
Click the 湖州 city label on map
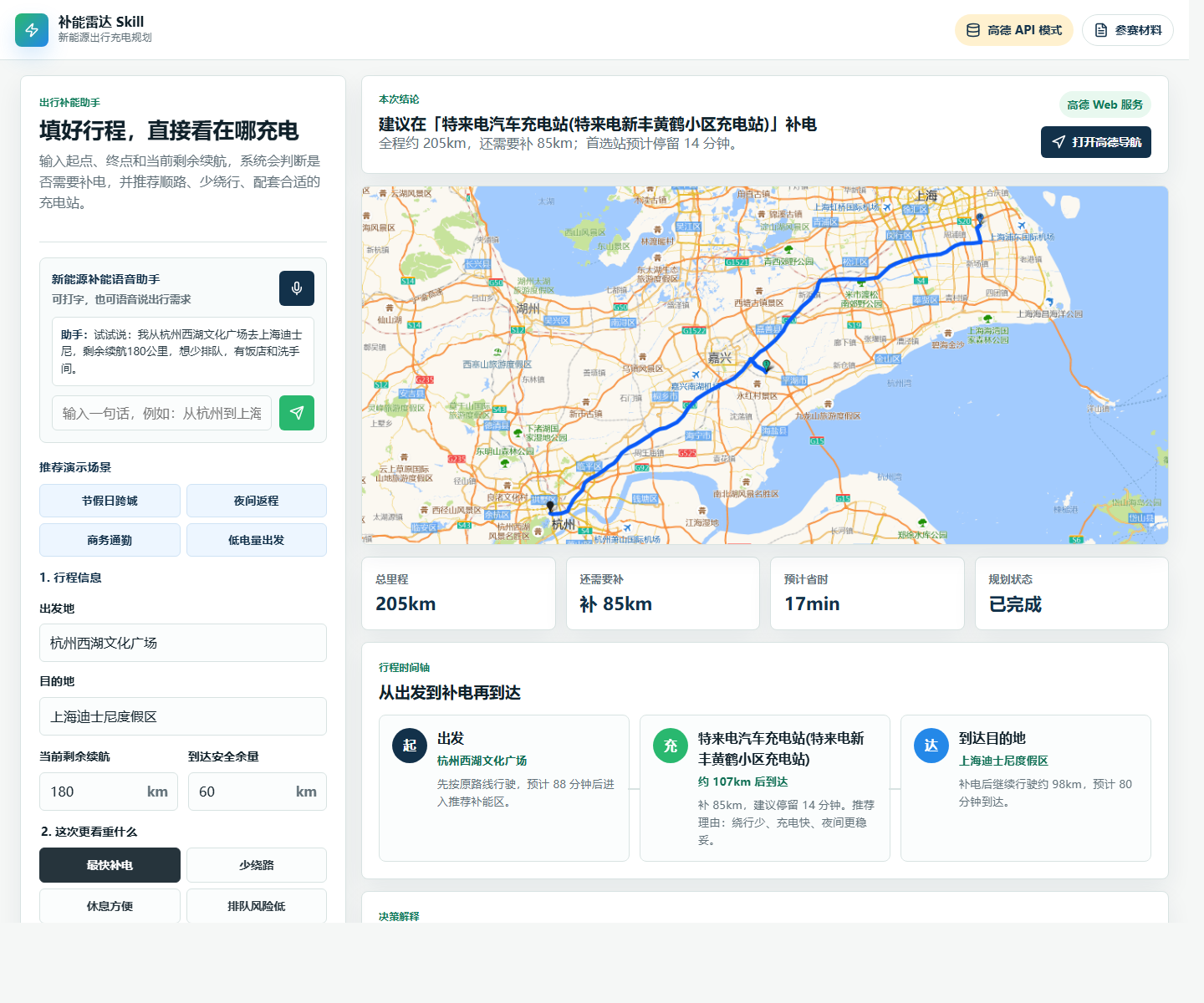(x=528, y=308)
